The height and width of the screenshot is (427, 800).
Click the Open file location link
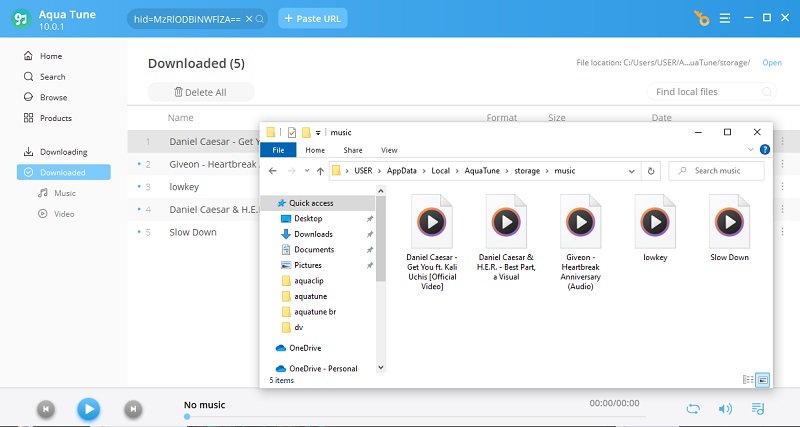(x=772, y=62)
